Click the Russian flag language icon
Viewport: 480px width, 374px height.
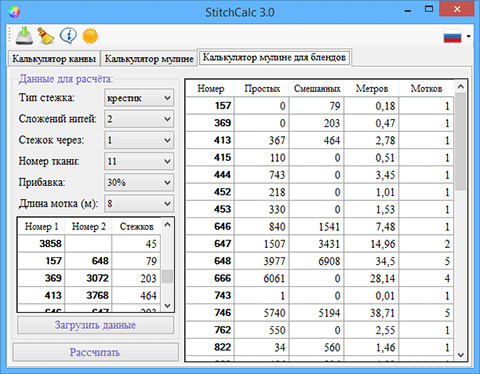[452, 36]
